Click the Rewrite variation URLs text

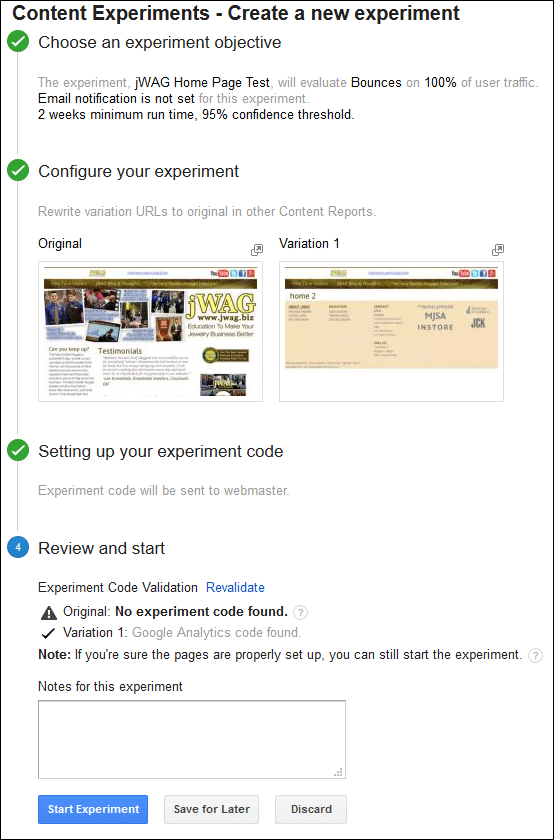207,212
